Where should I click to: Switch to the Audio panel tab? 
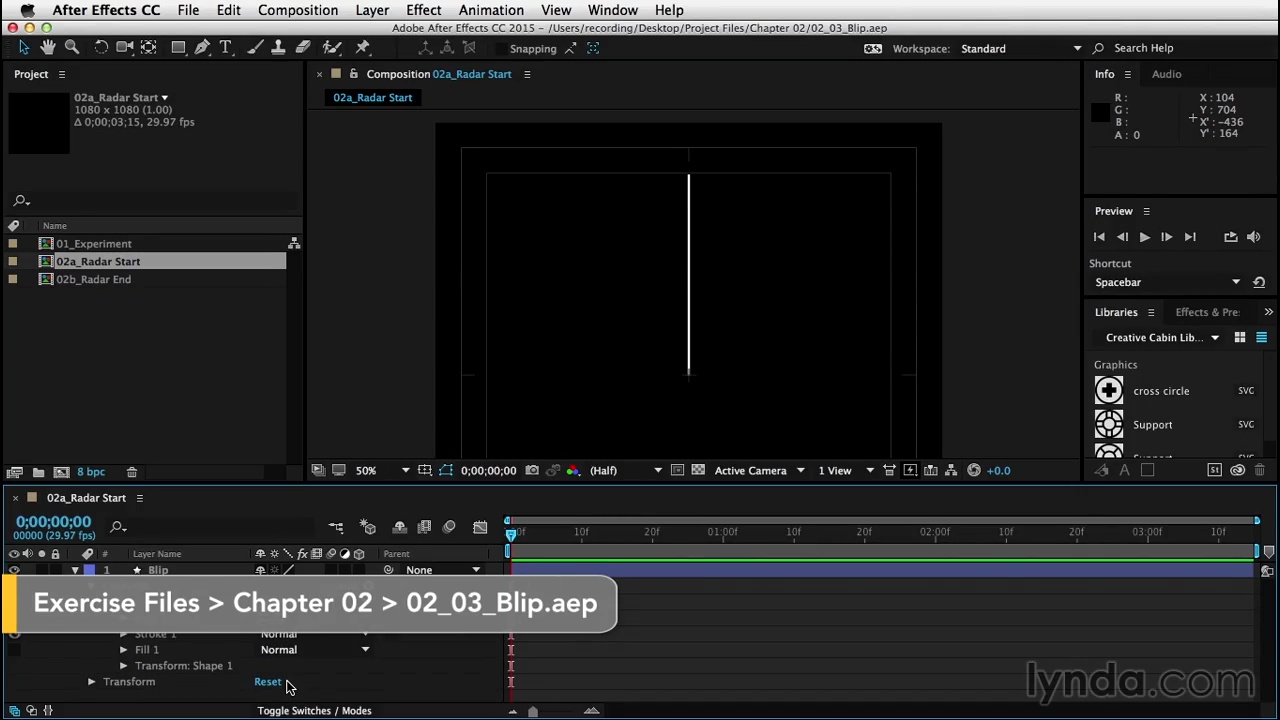click(1166, 74)
